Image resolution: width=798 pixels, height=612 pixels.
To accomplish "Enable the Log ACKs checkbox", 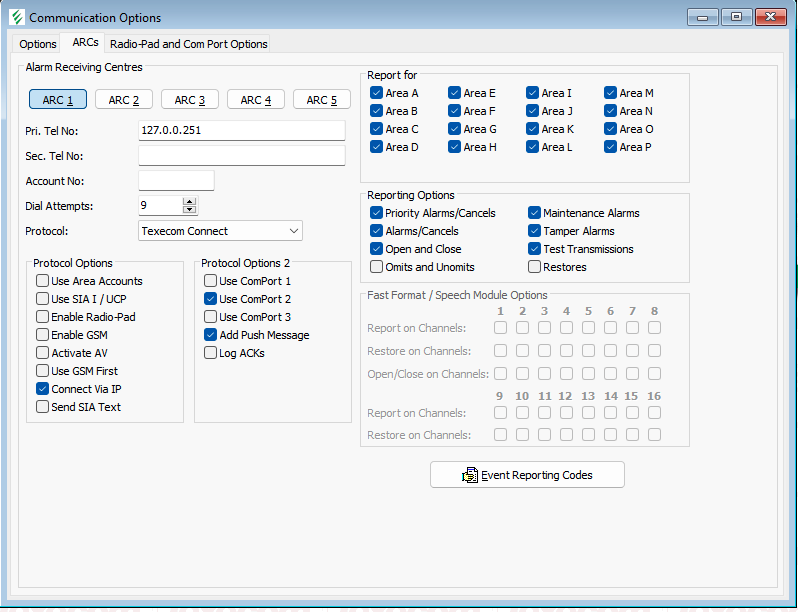I will click(x=211, y=353).
